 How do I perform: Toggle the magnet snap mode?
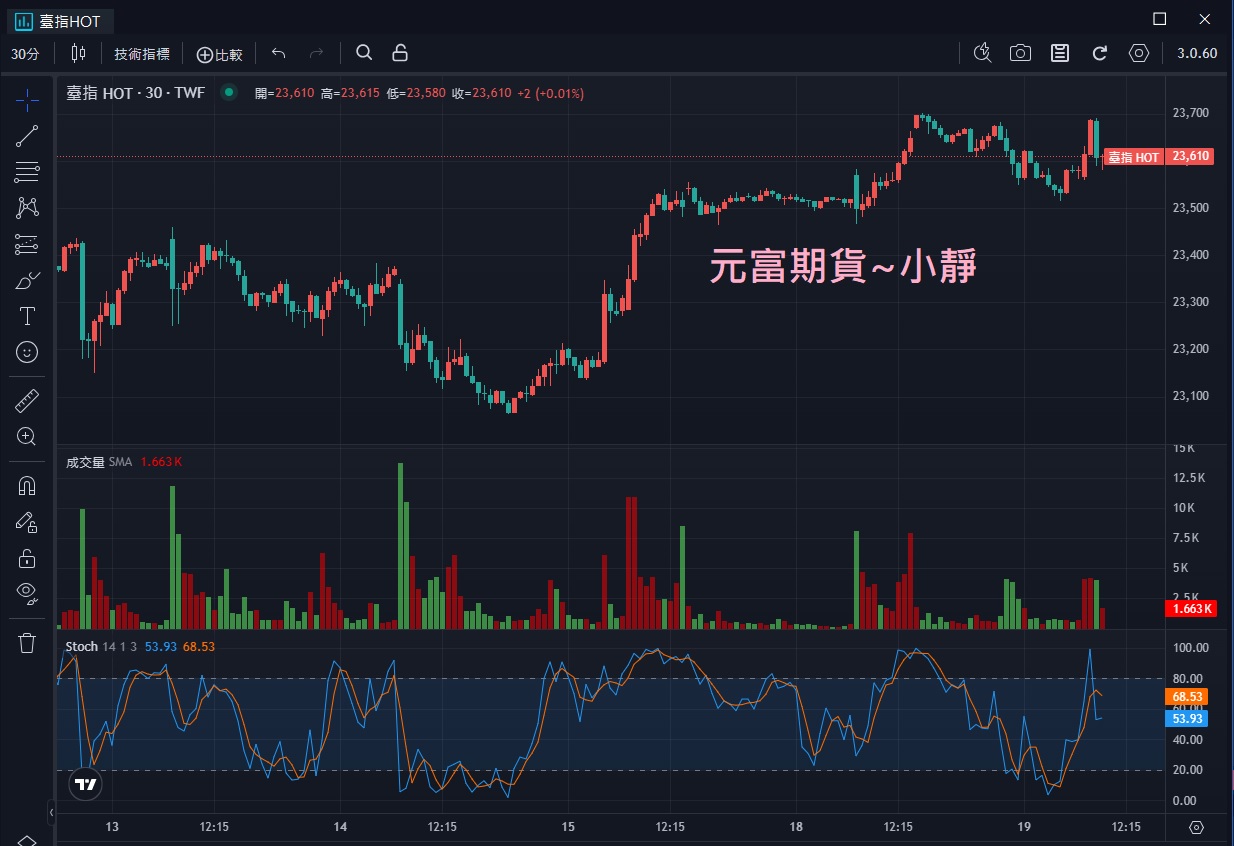click(27, 486)
